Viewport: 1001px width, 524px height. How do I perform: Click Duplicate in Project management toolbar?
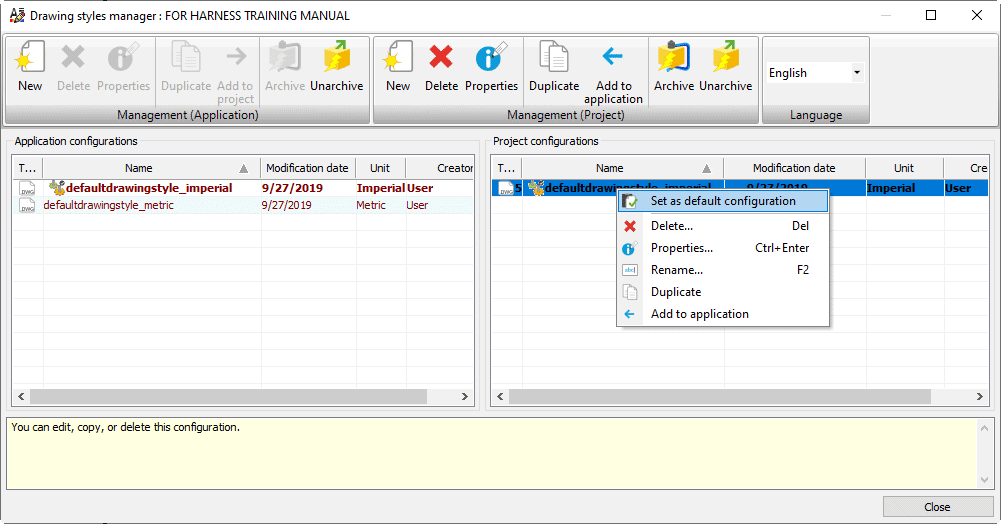[x=554, y=67]
